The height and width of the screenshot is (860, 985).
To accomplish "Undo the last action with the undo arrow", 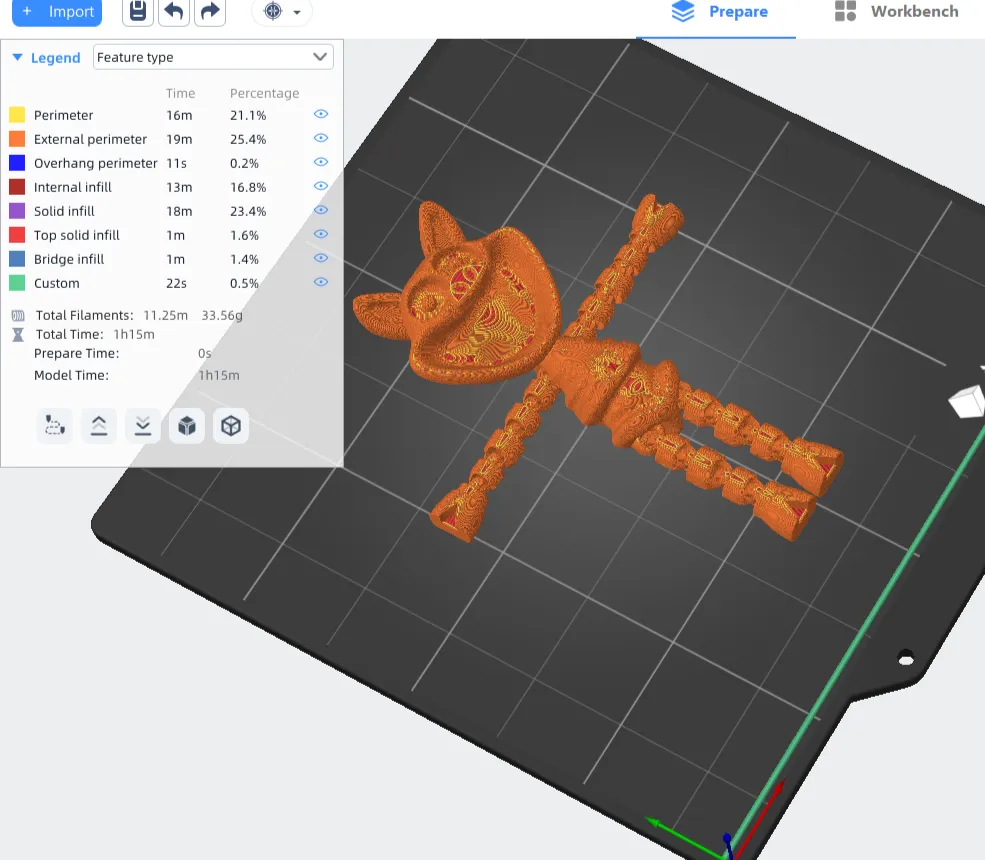I will [x=174, y=11].
